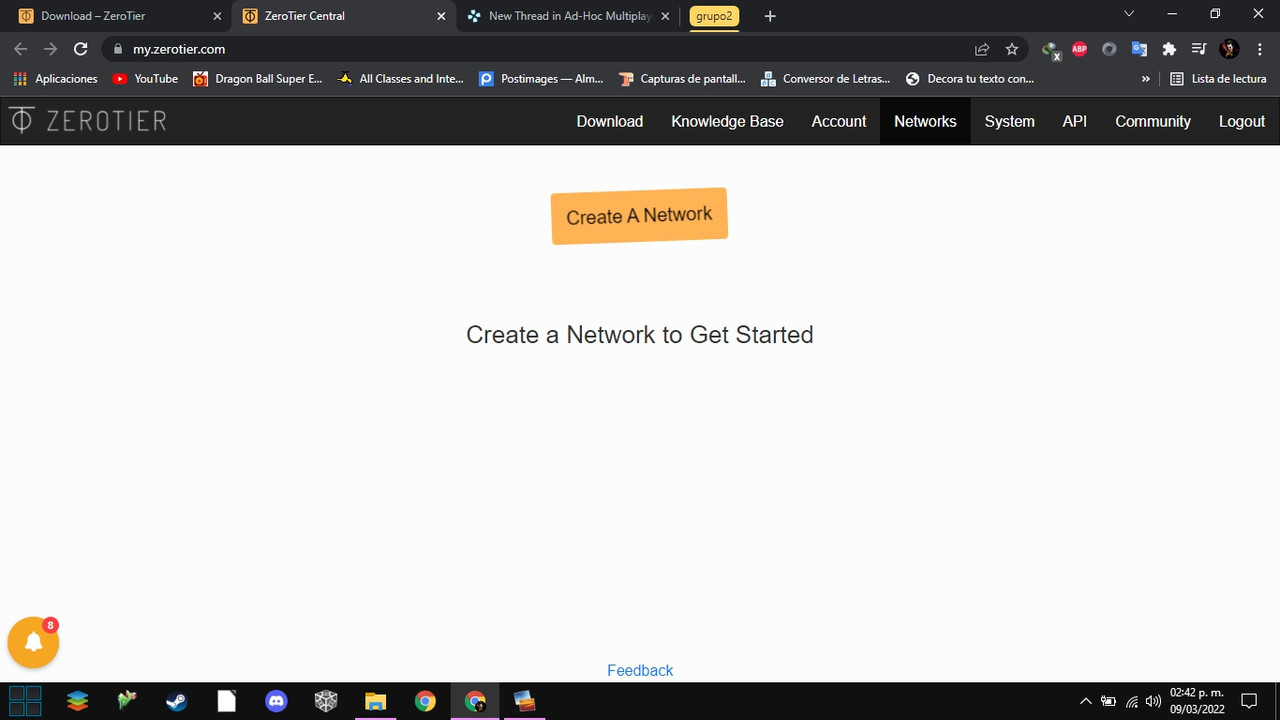Open the AdBlock Plus extension icon

1079,49
